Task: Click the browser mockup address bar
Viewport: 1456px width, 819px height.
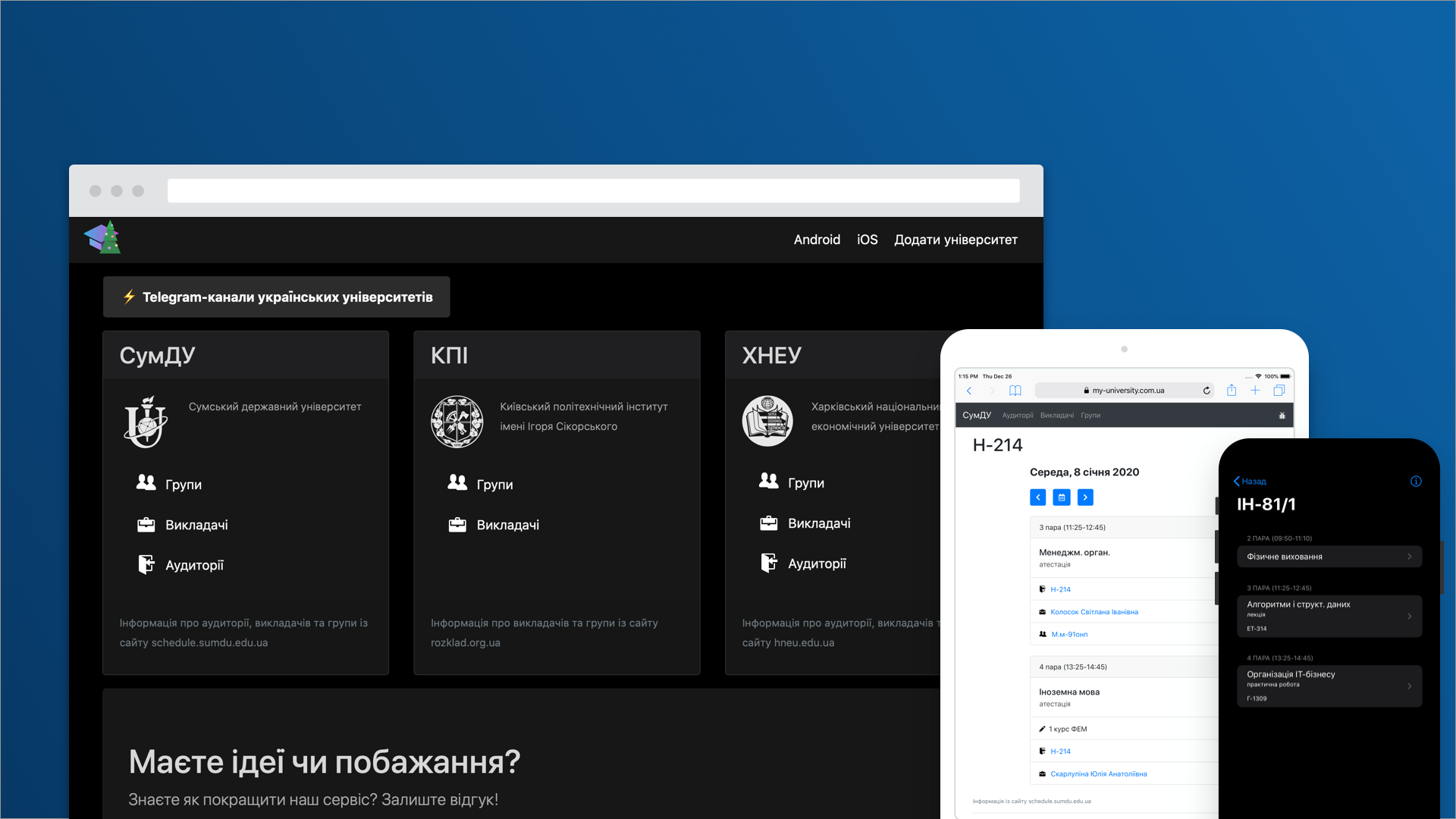Action: pos(593,190)
